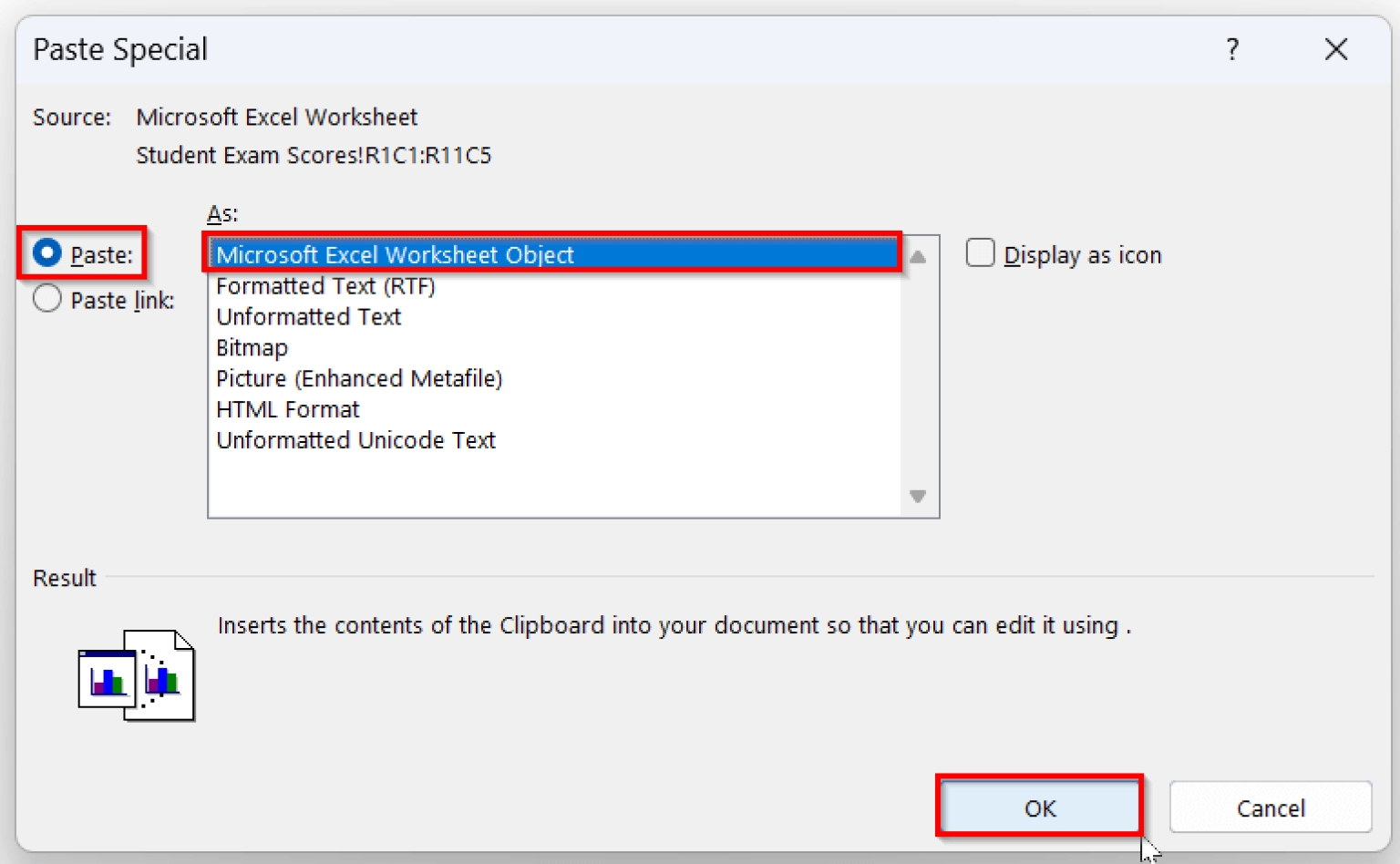Image resolution: width=1400 pixels, height=864 pixels.
Task: Click the scrollbar up arrow
Action: click(918, 256)
